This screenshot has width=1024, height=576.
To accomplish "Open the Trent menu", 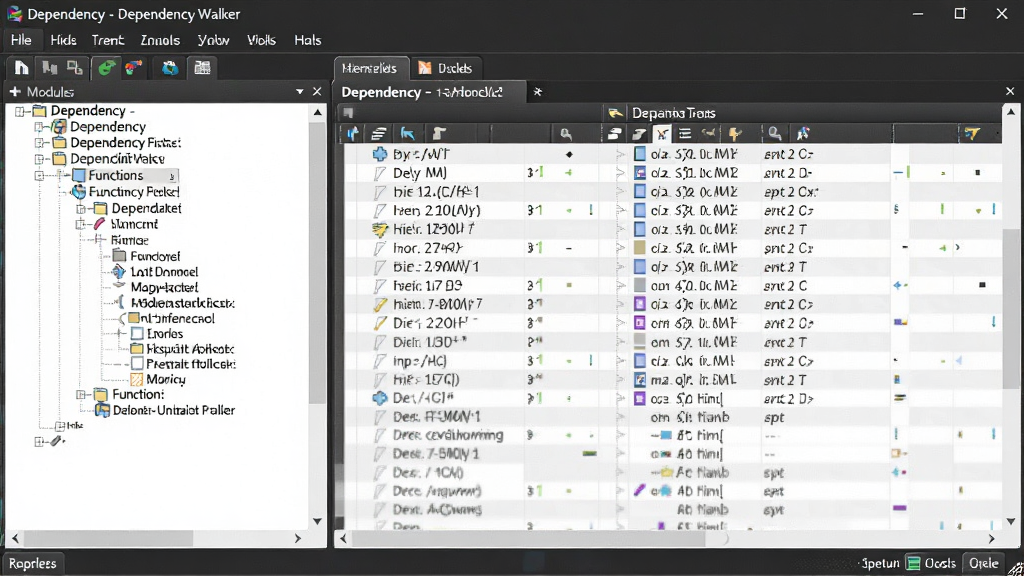I will tap(108, 40).
